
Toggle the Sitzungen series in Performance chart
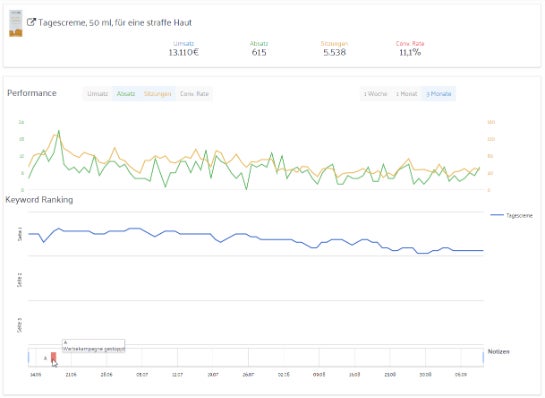(157, 94)
